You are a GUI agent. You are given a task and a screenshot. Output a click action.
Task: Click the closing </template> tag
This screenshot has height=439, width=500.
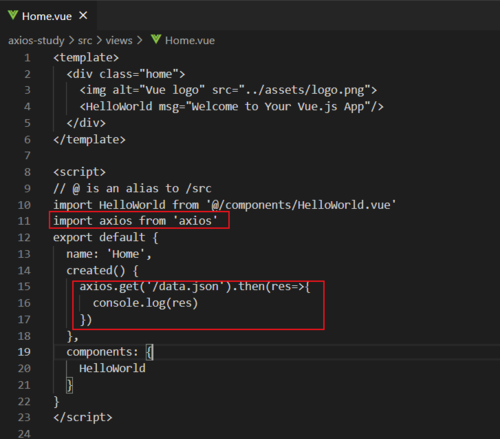point(89,139)
